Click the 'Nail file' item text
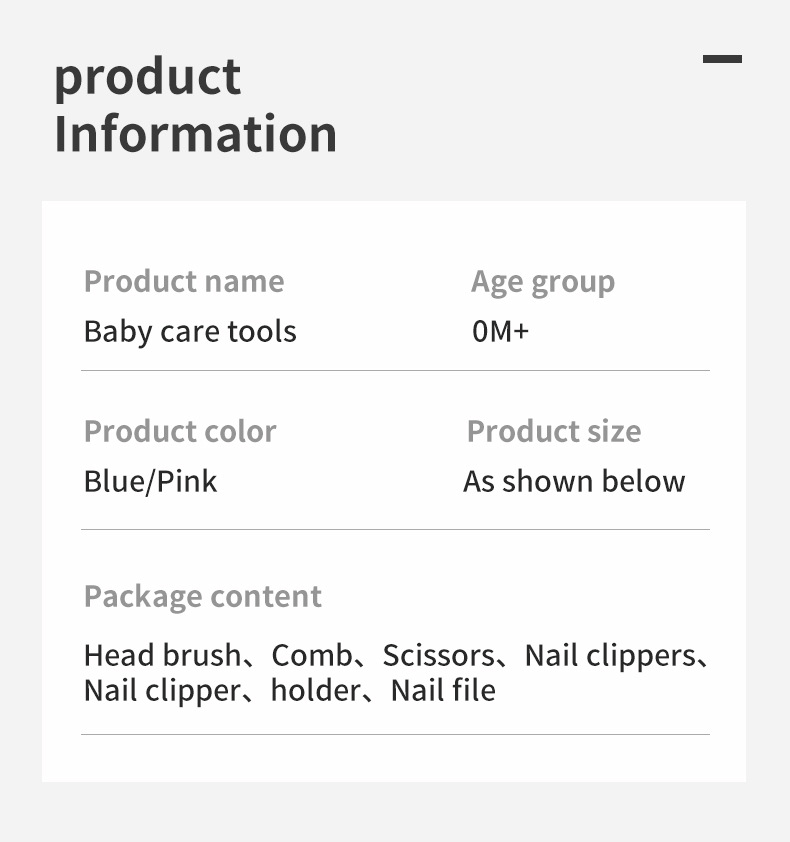The height and width of the screenshot is (842, 790). (x=443, y=690)
